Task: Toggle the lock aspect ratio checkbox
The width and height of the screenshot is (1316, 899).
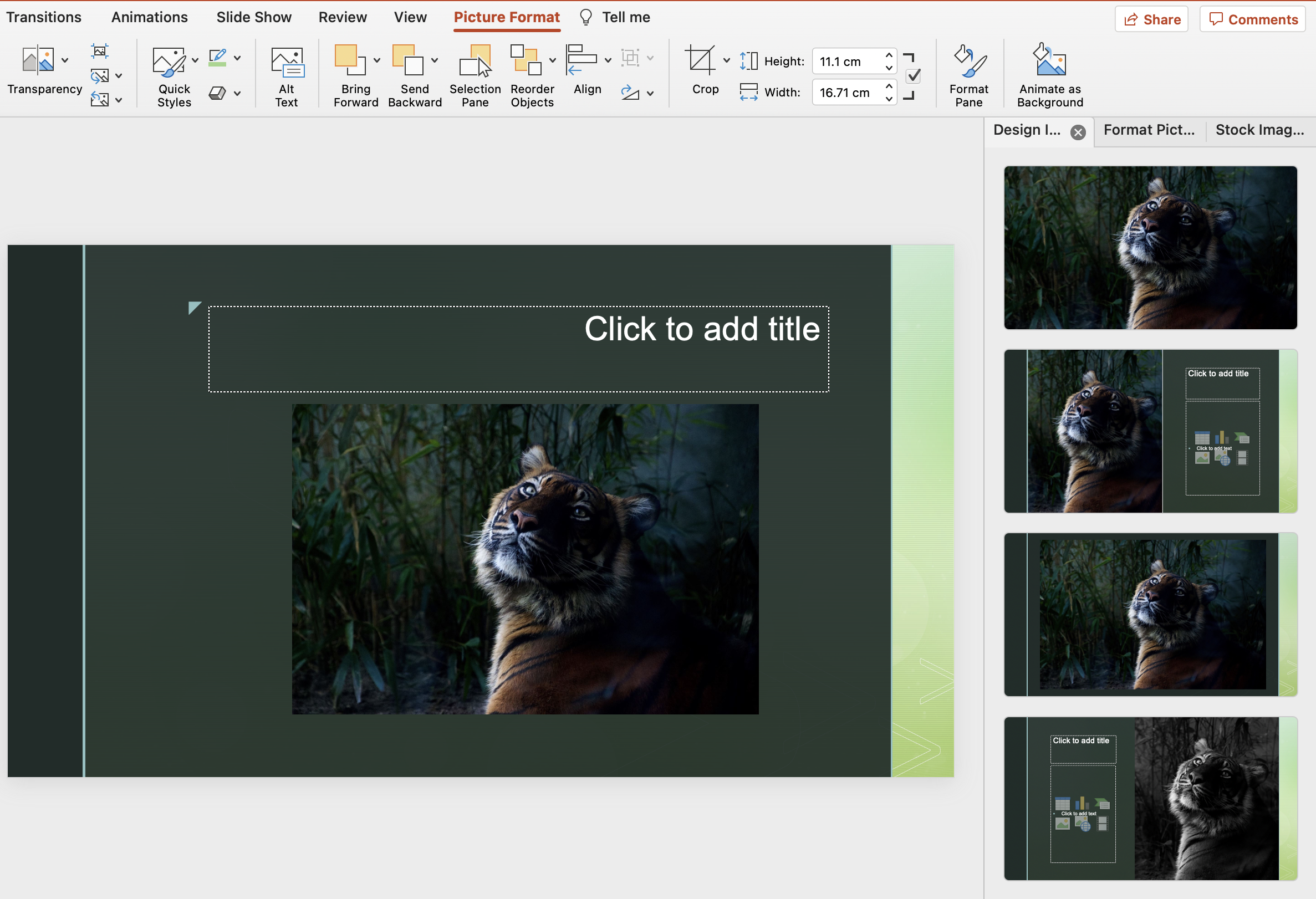Action: [914, 76]
